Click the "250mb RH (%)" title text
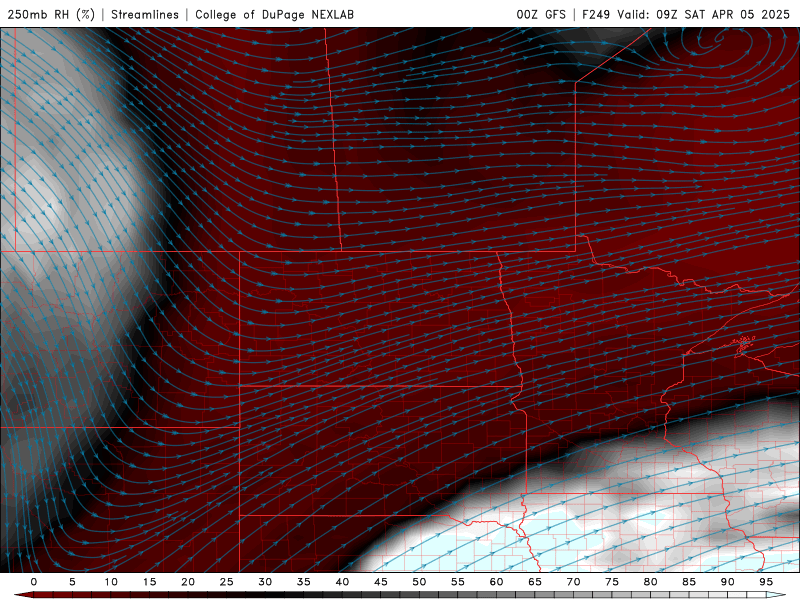800x600 pixels. tap(51, 14)
